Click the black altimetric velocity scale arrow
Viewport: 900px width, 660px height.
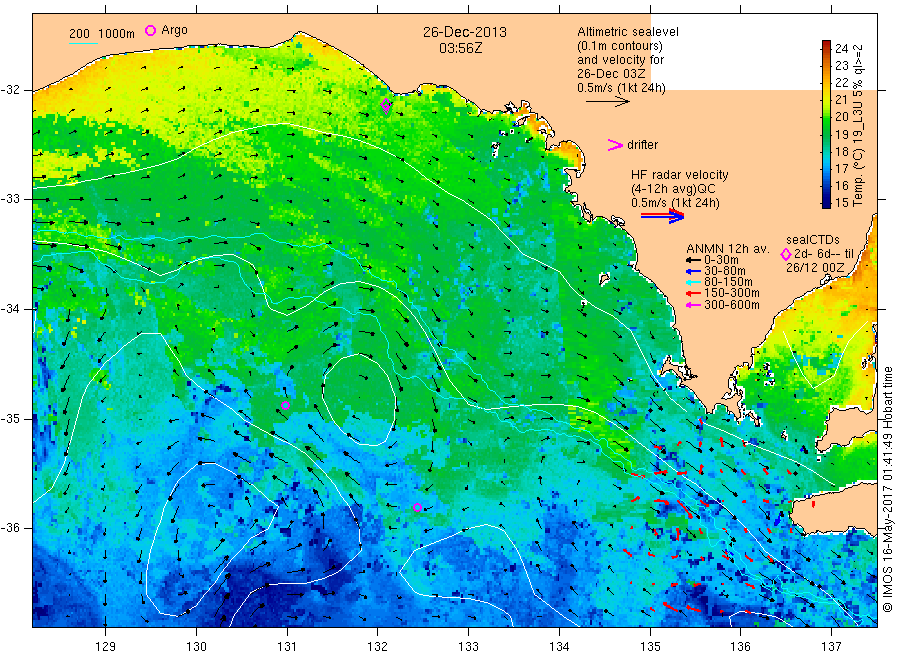tap(607, 102)
